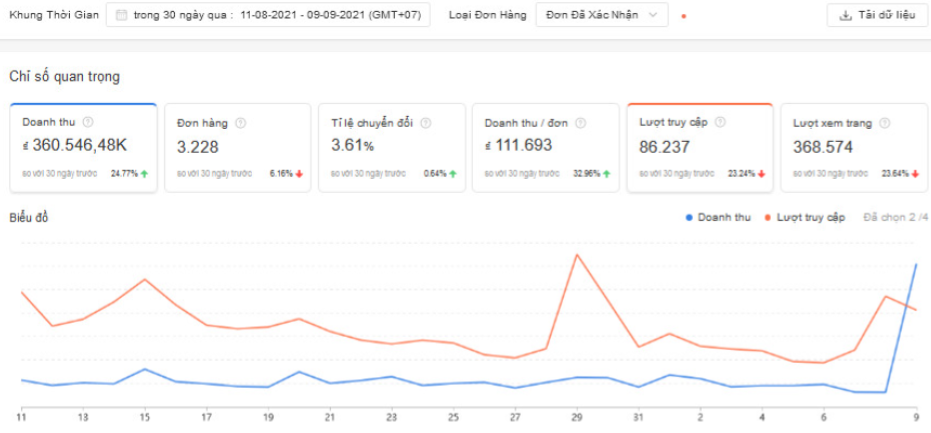Select the Tỉ lệ chuyển đổi card
Viewport: 931px width, 433px height.
(x=391, y=148)
